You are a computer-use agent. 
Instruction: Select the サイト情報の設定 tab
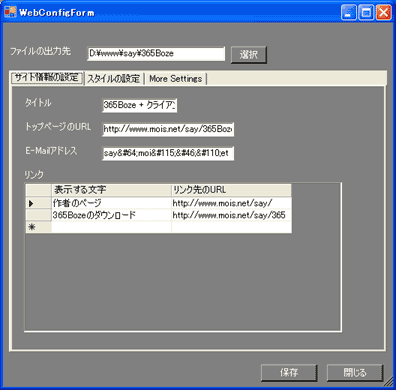click(47, 78)
